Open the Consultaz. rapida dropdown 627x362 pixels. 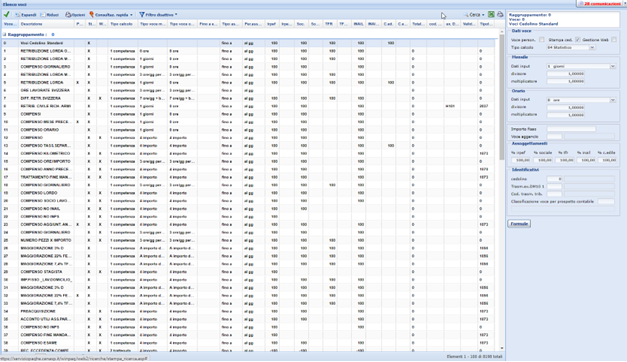(x=111, y=15)
